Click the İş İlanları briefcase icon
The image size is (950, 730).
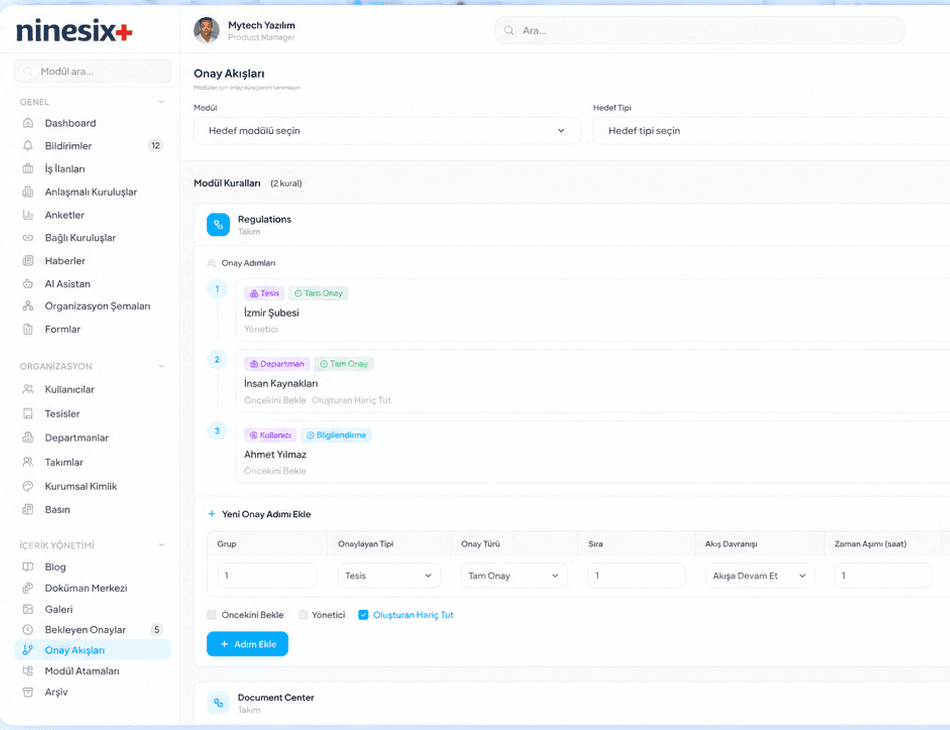point(28,169)
